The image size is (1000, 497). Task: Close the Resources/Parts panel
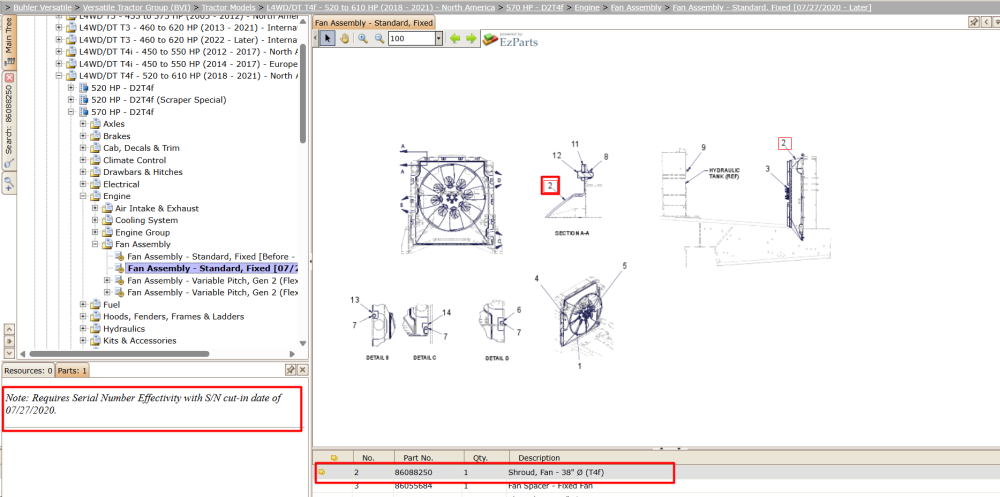click(302, 370)
